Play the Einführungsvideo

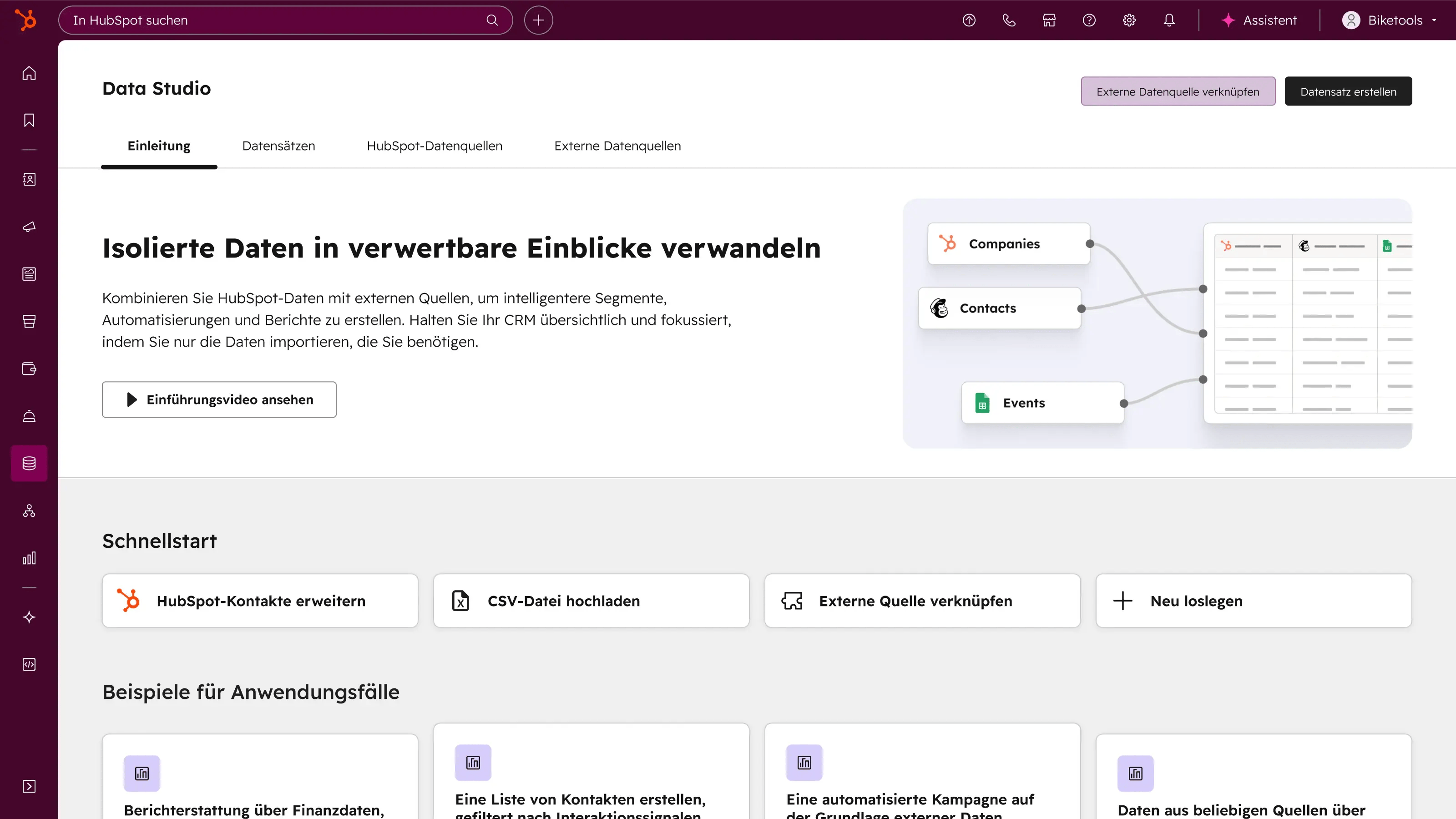click(x=219, y=399)
